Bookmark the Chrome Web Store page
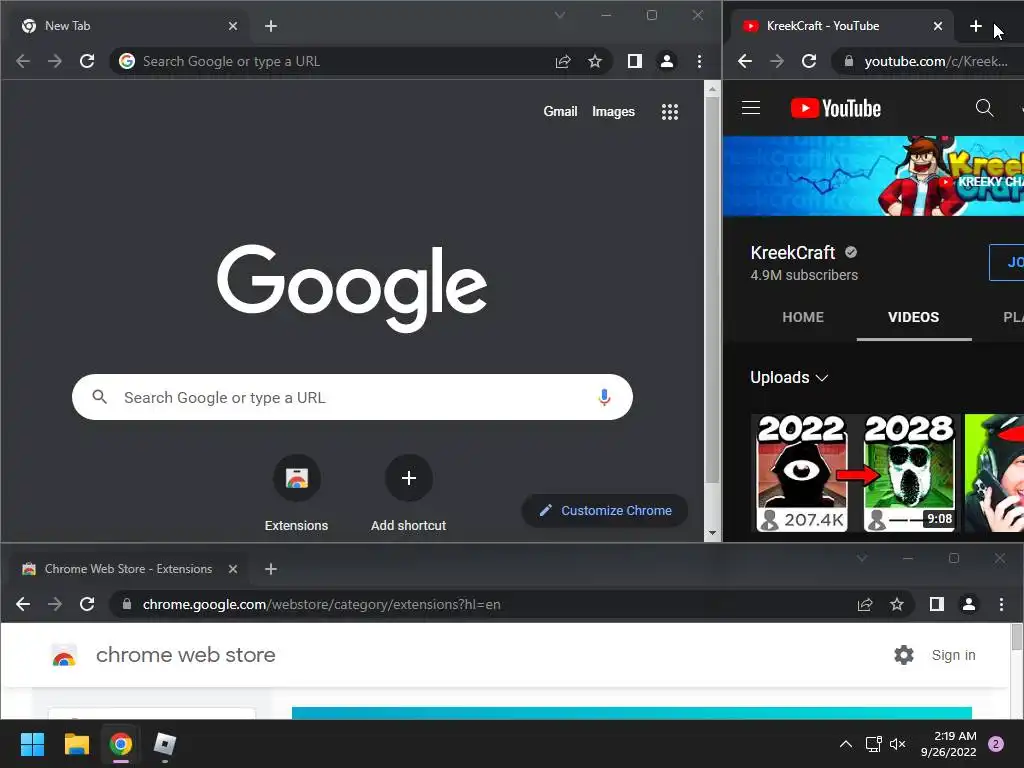Image resolution: width=1024 pixels, height=768 pixels. (x=897, y=605)
